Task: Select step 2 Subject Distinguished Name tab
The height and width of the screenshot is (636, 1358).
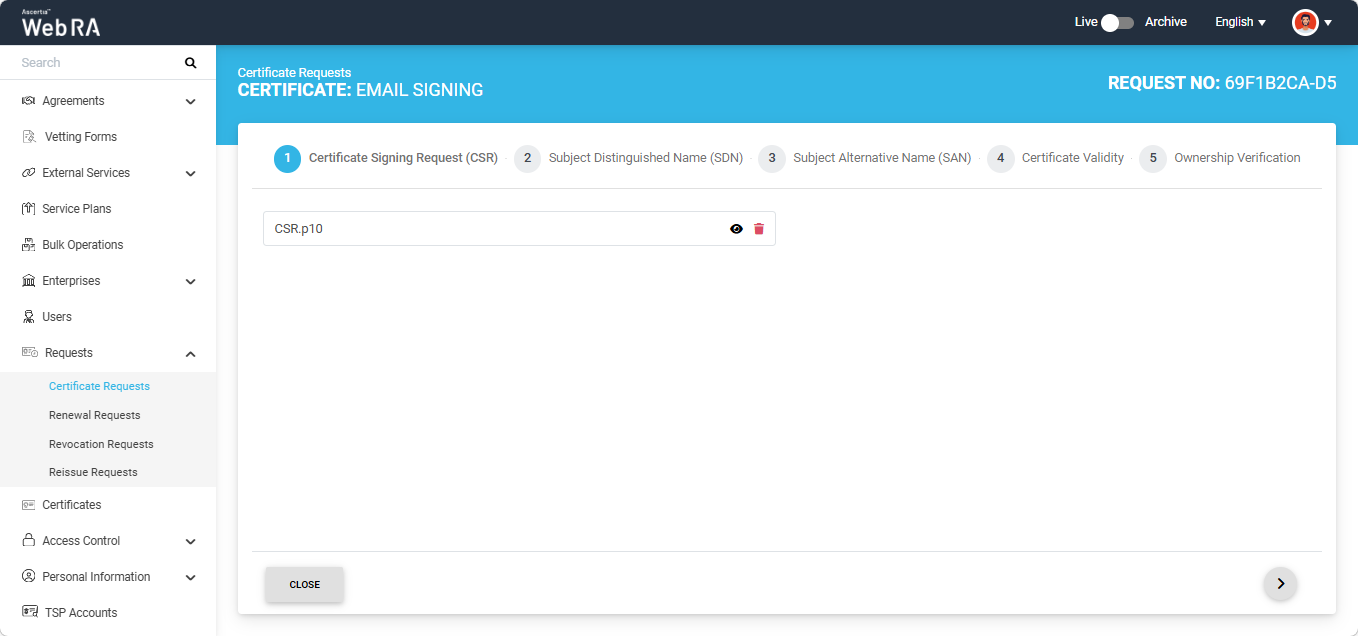Action: click(x=629, y=158)
